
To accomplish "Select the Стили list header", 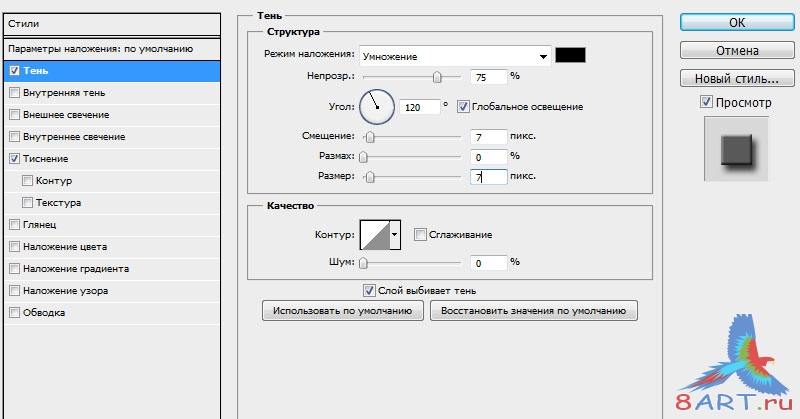I will point(112,24).
